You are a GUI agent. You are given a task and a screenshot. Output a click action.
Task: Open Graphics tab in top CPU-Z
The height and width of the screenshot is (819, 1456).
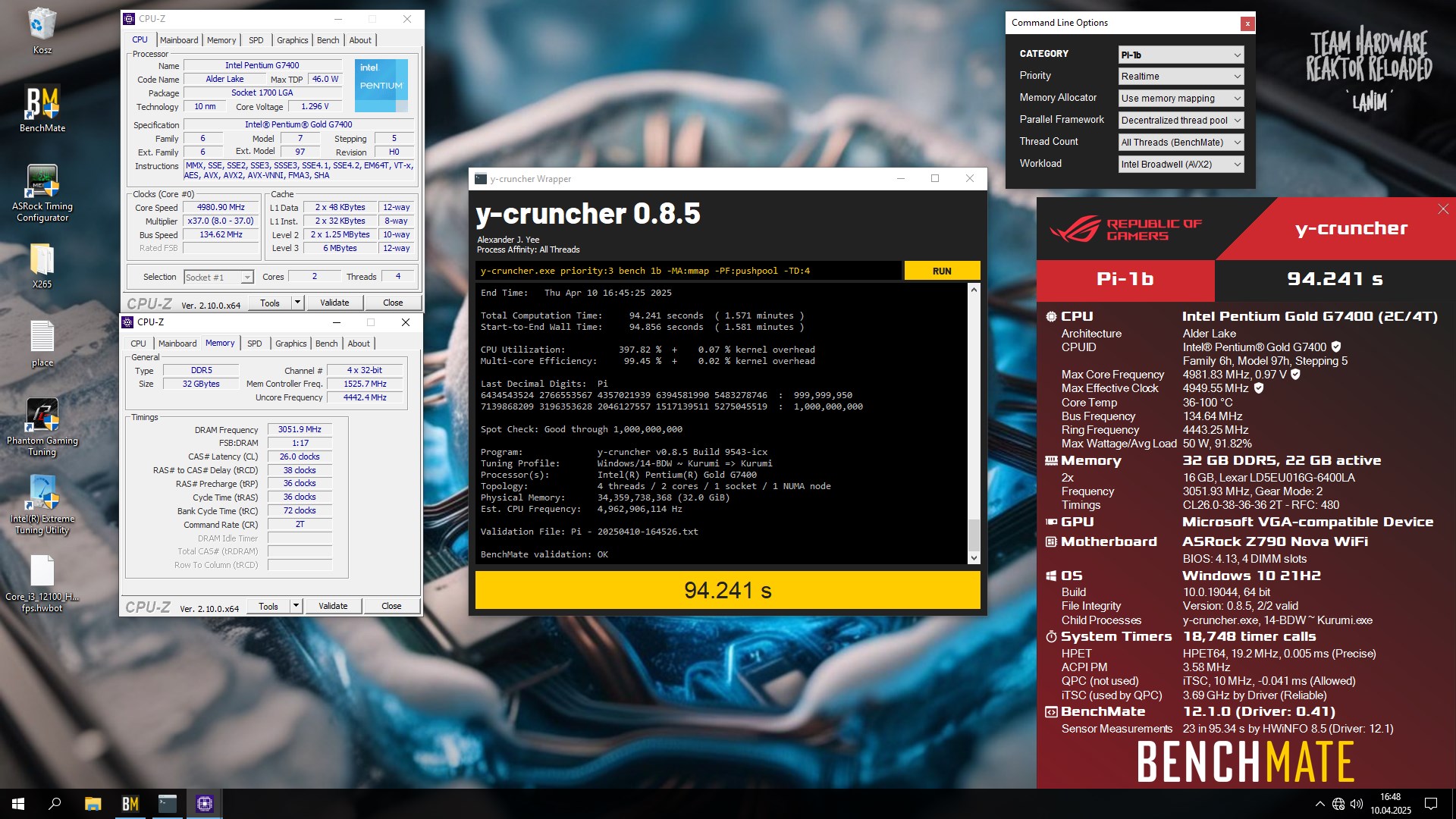click(292, 40)
